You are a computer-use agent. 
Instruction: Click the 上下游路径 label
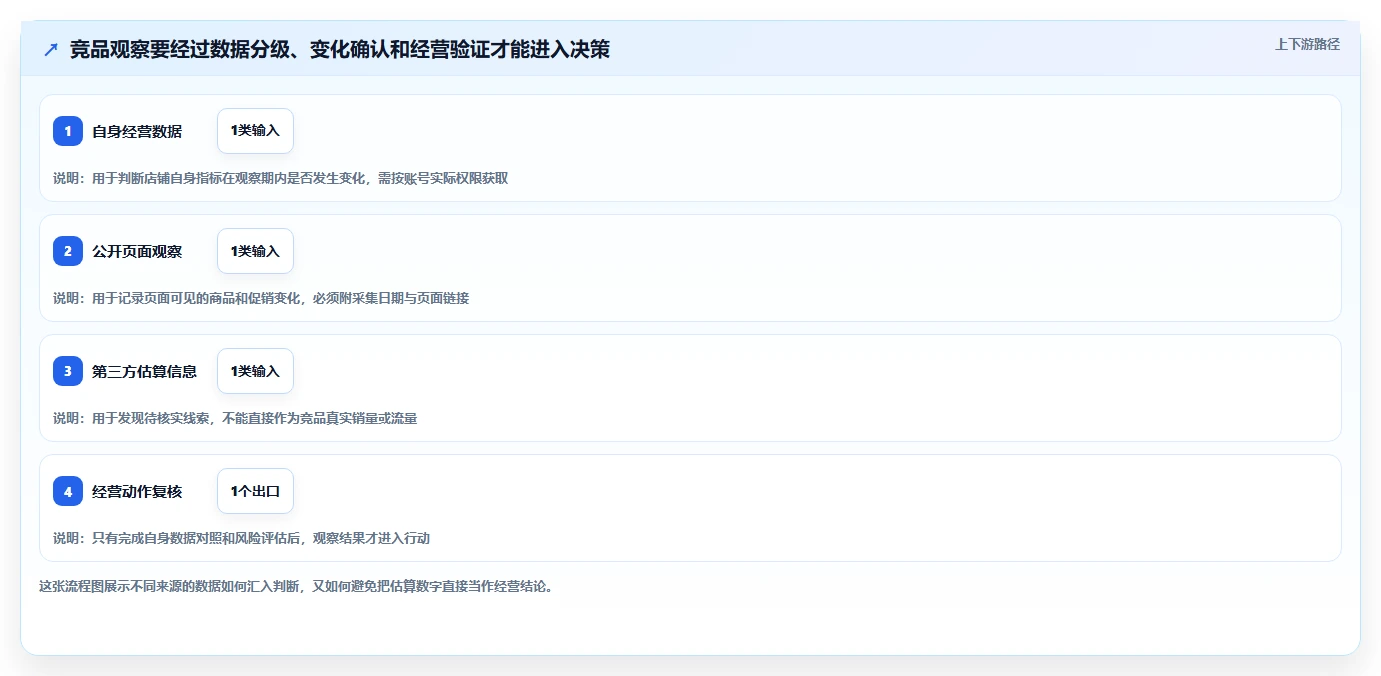pyautogui.click(x=1307, y=44)
